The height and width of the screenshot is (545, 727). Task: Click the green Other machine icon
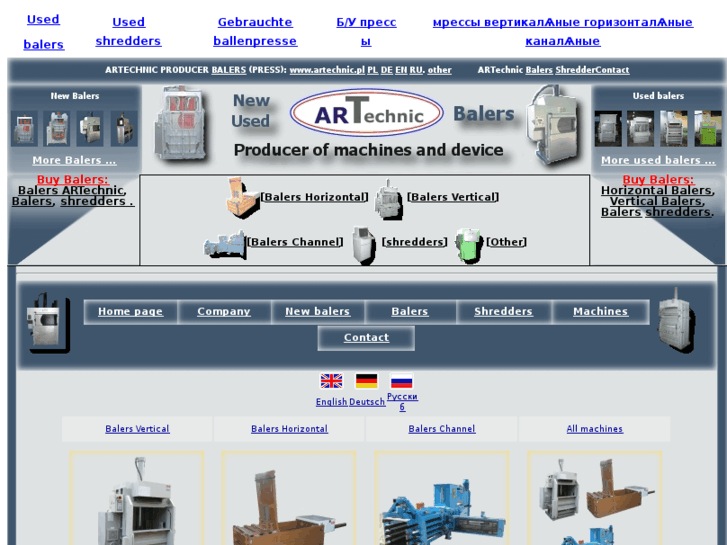(469, 244)
